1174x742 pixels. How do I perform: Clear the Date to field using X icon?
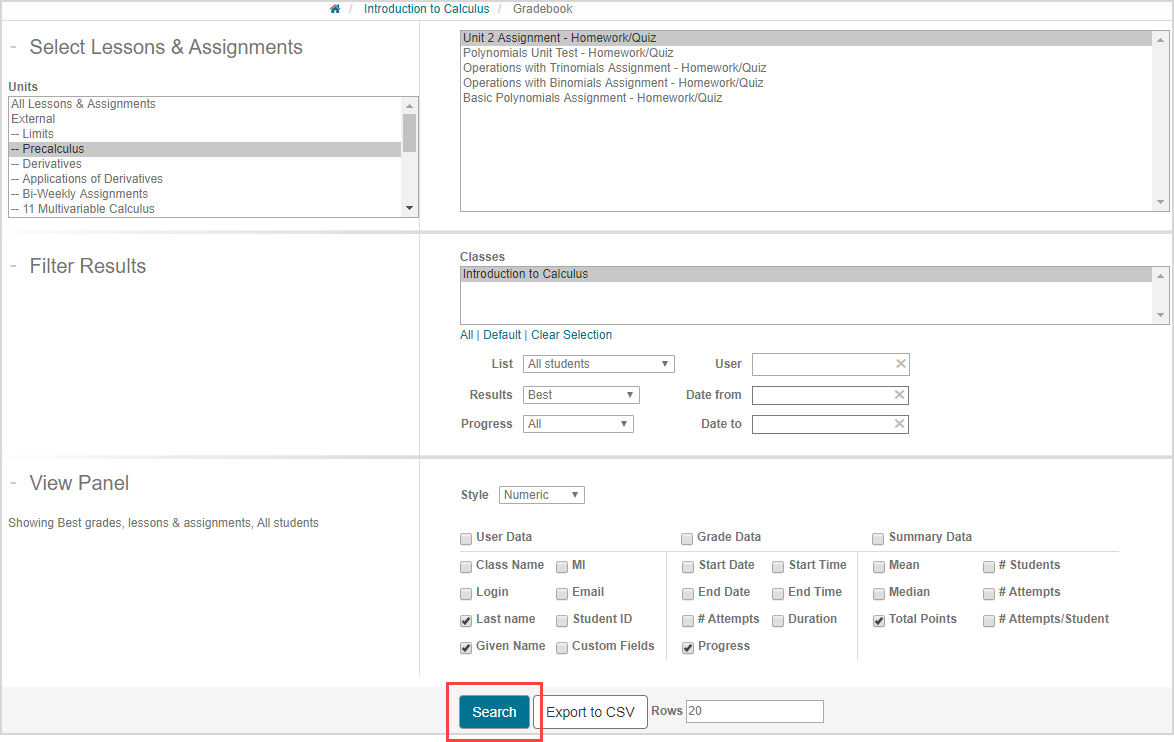(899, 424)
